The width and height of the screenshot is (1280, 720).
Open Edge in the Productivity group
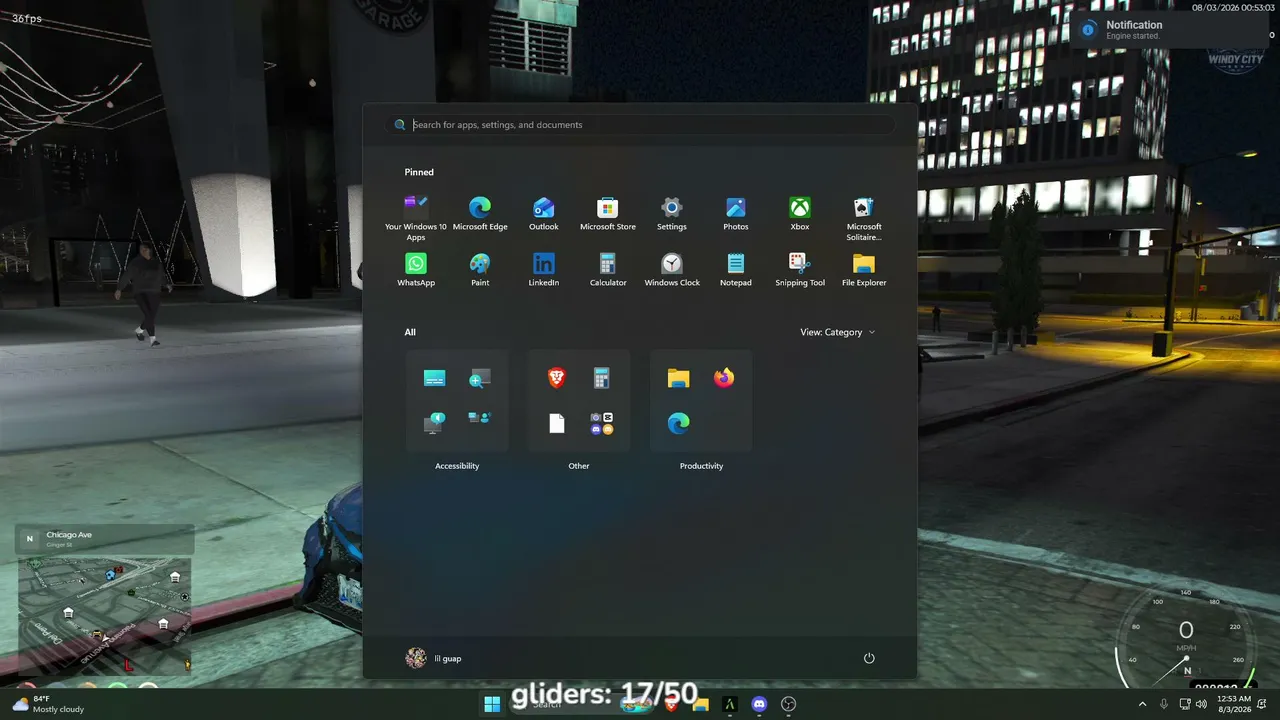(x=678, y=423)
